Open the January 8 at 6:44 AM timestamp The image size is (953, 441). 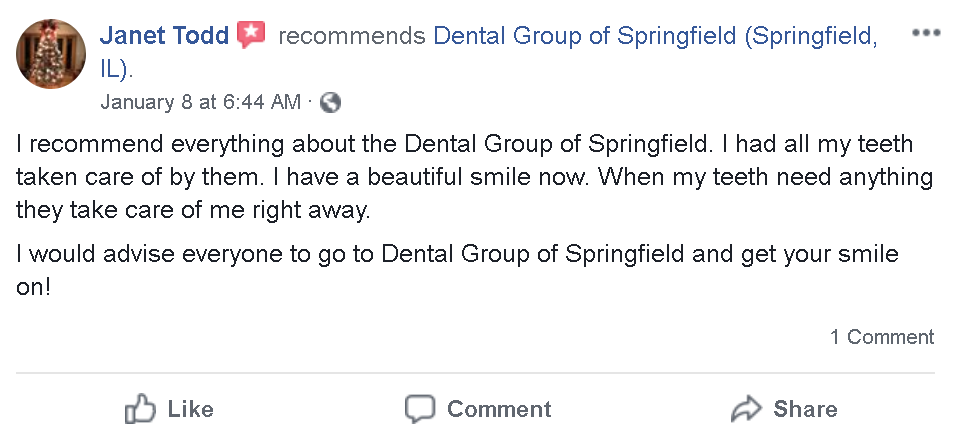(x=200, y=102)
